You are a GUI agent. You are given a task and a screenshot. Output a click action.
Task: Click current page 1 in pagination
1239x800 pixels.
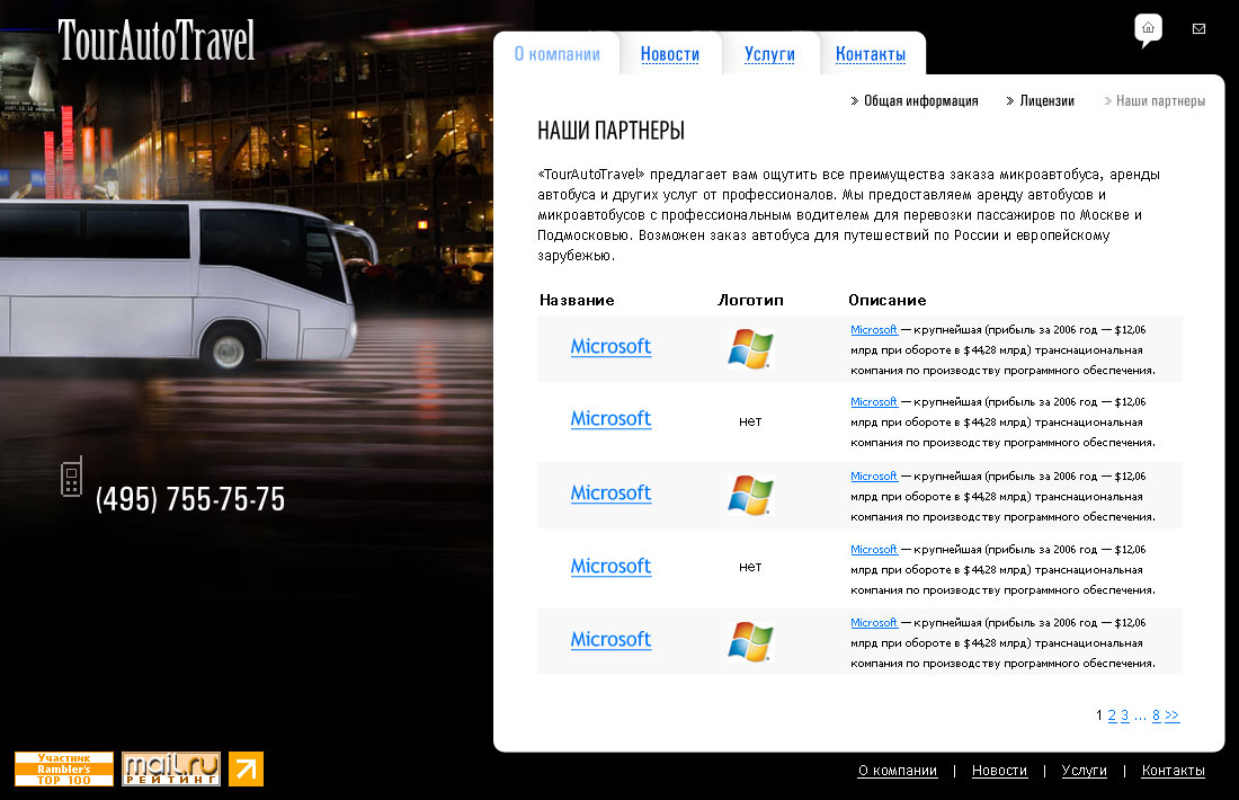[x=1099, y=716]
